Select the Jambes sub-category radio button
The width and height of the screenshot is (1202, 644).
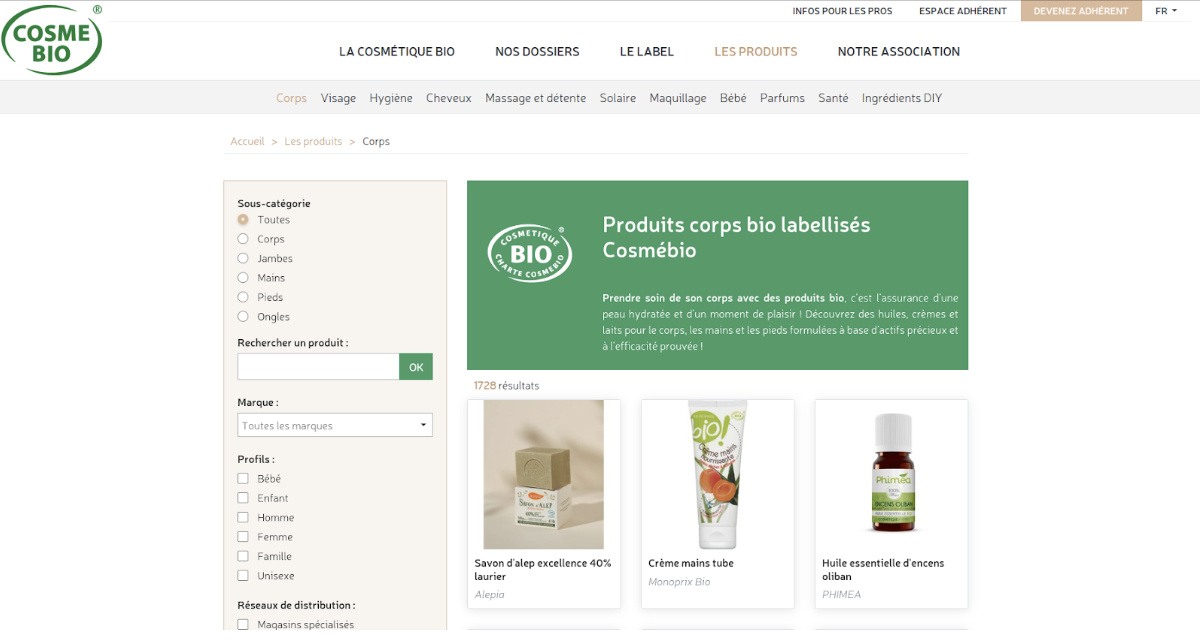pos(243,258)
